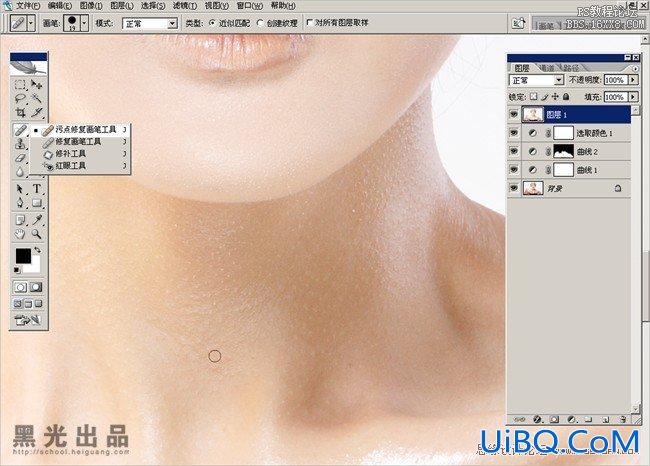650x466 pixels.
Task: Open layer blend mode 正常 dropdown
Action: 559,80
